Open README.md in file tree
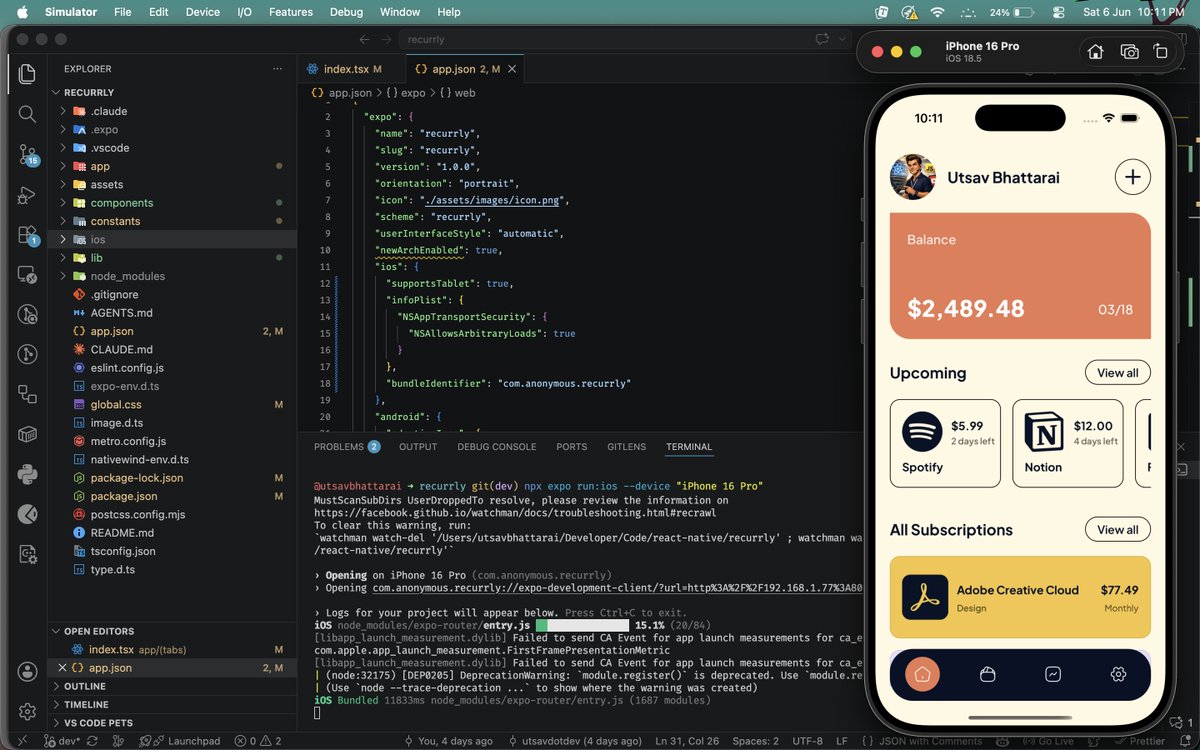Image resolution: width=1200 pixels, height=750 pixels. 122,533
